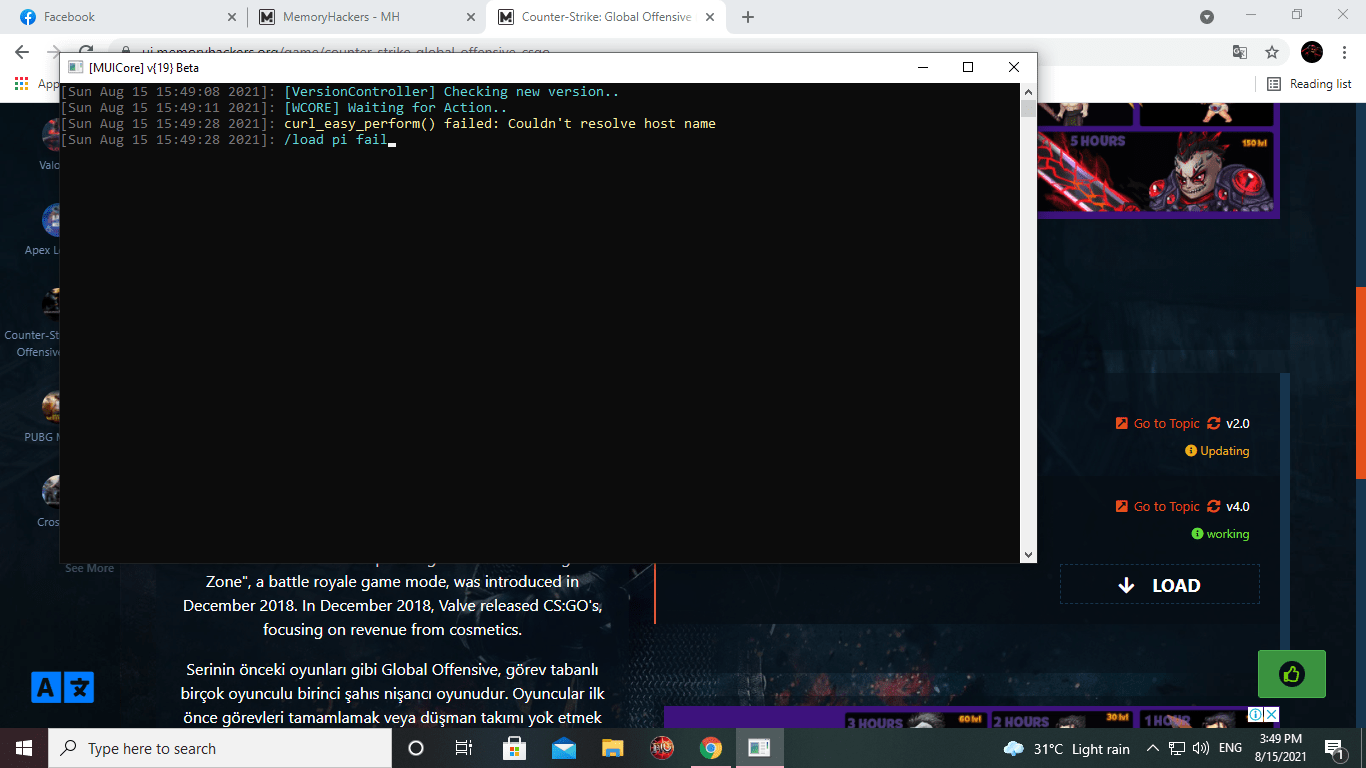This screenshot has width=1366, height=768.
Task: Open Chrome's three-dot menu
Action: pyautogui.click(x=1345, y=52)
